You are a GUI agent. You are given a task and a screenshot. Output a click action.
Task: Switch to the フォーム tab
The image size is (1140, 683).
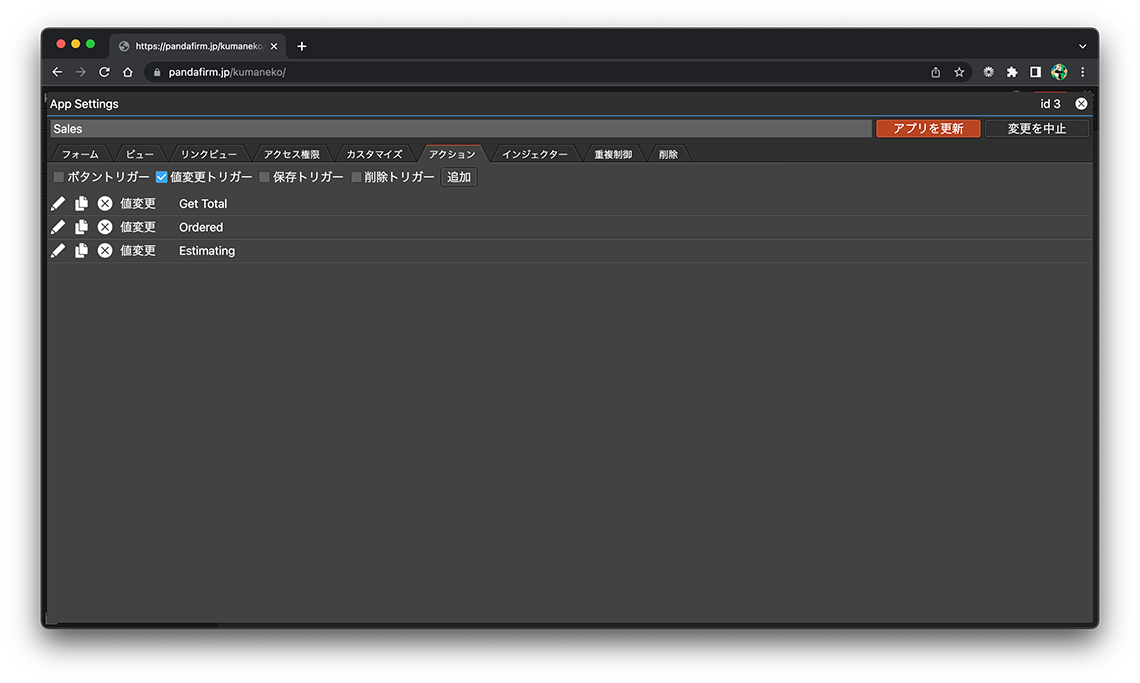click(x=80, y=154)
